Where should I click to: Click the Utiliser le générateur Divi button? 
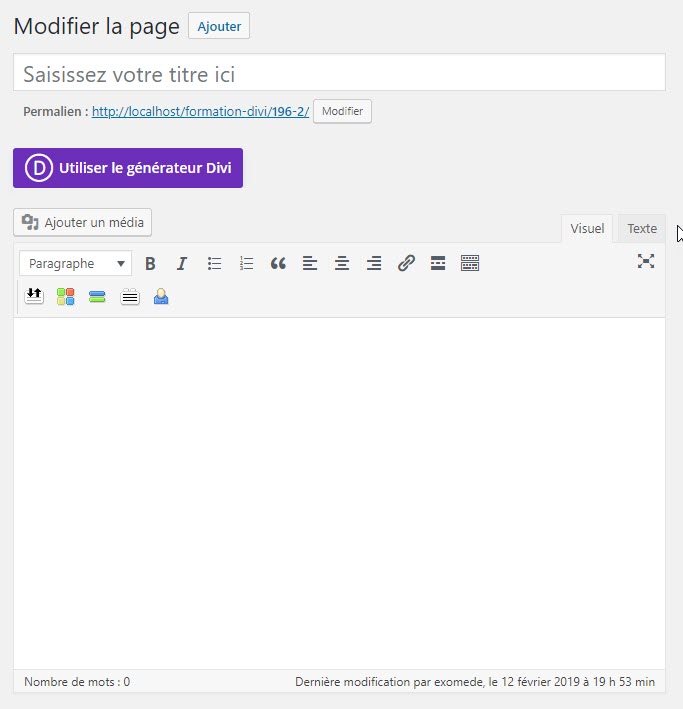coord(128,168)
